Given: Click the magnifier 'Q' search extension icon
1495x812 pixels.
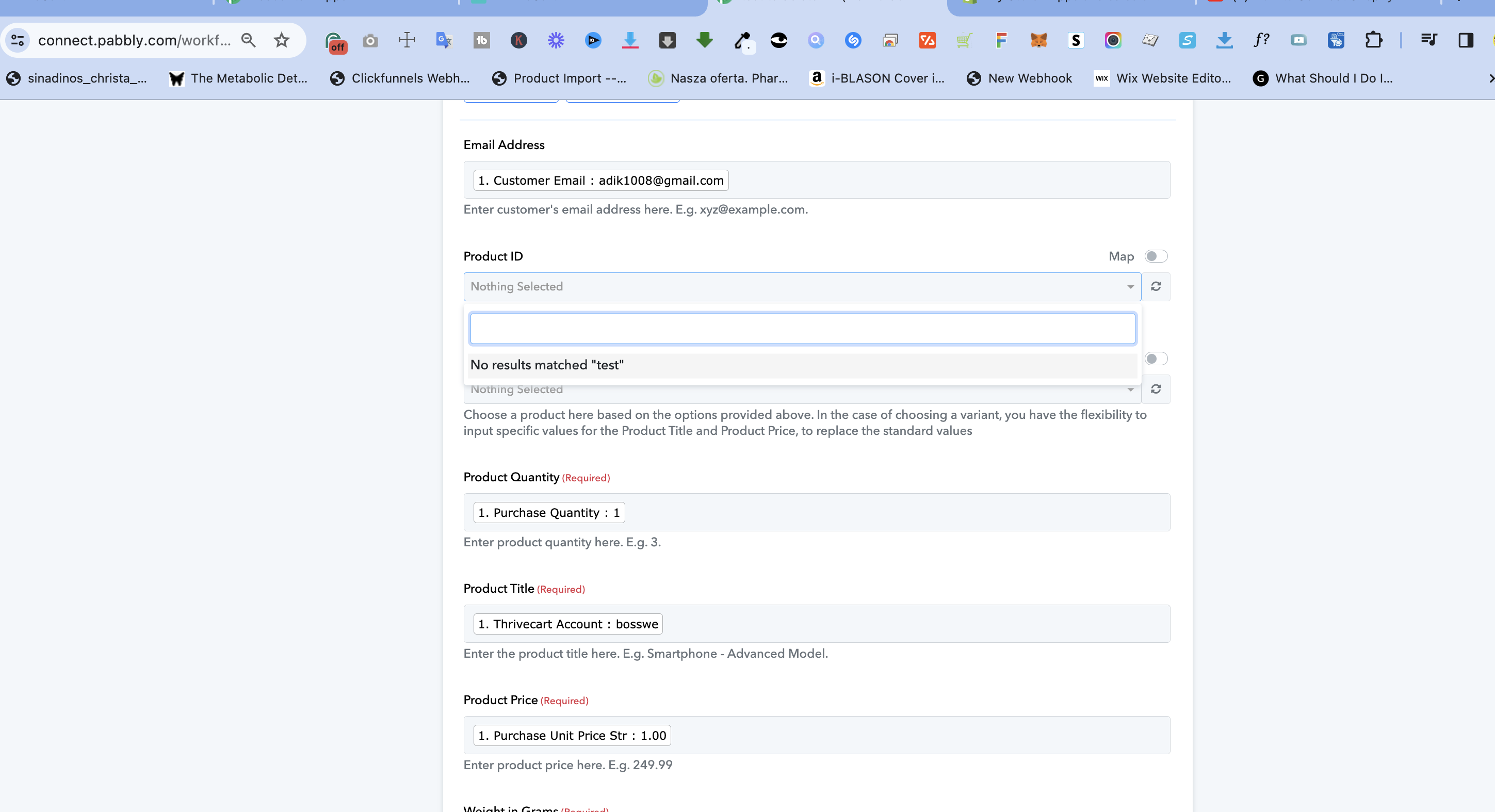Looking at the screenshot, I should pos(816,40).
